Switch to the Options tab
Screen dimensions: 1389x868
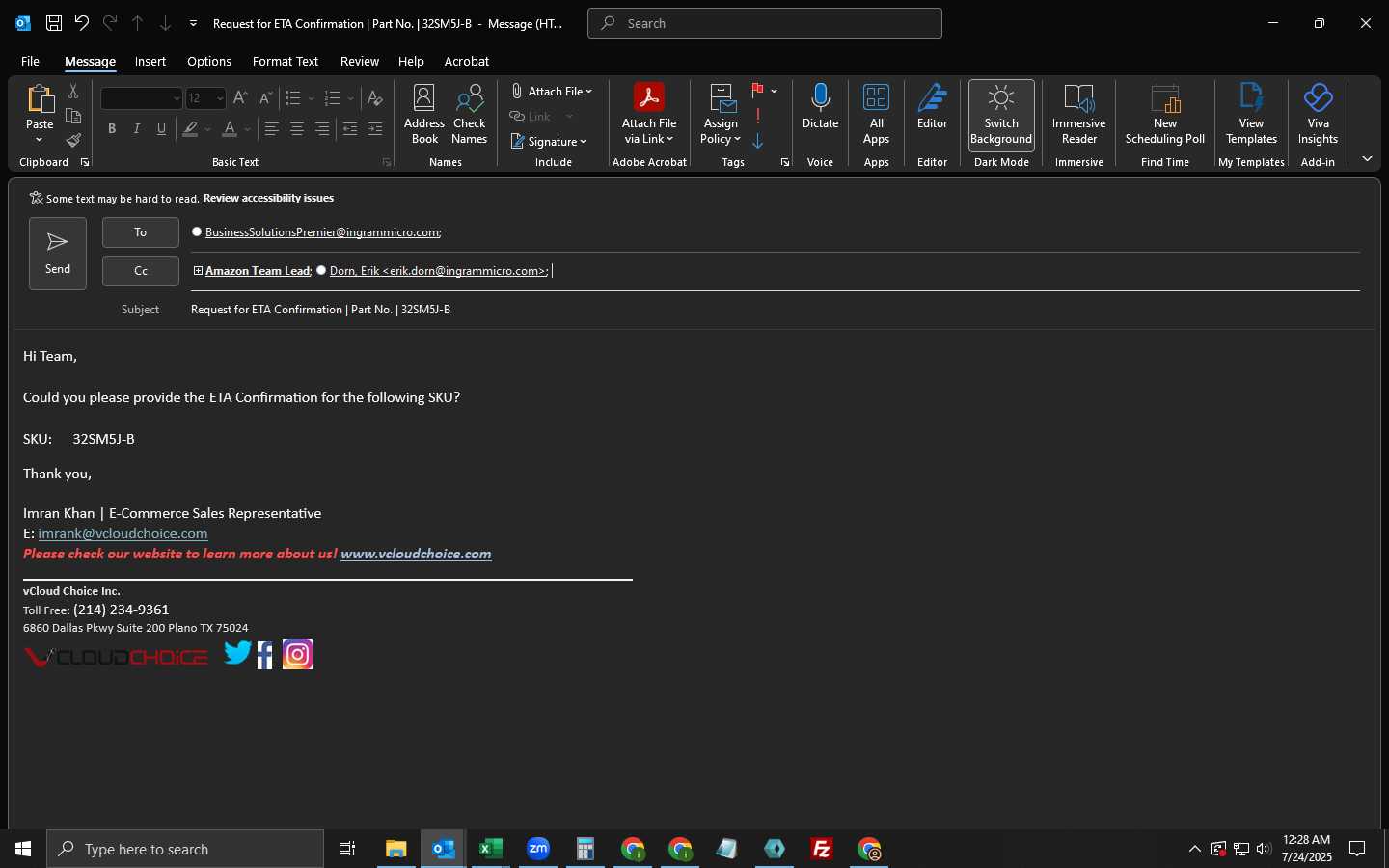coord(209,61)
